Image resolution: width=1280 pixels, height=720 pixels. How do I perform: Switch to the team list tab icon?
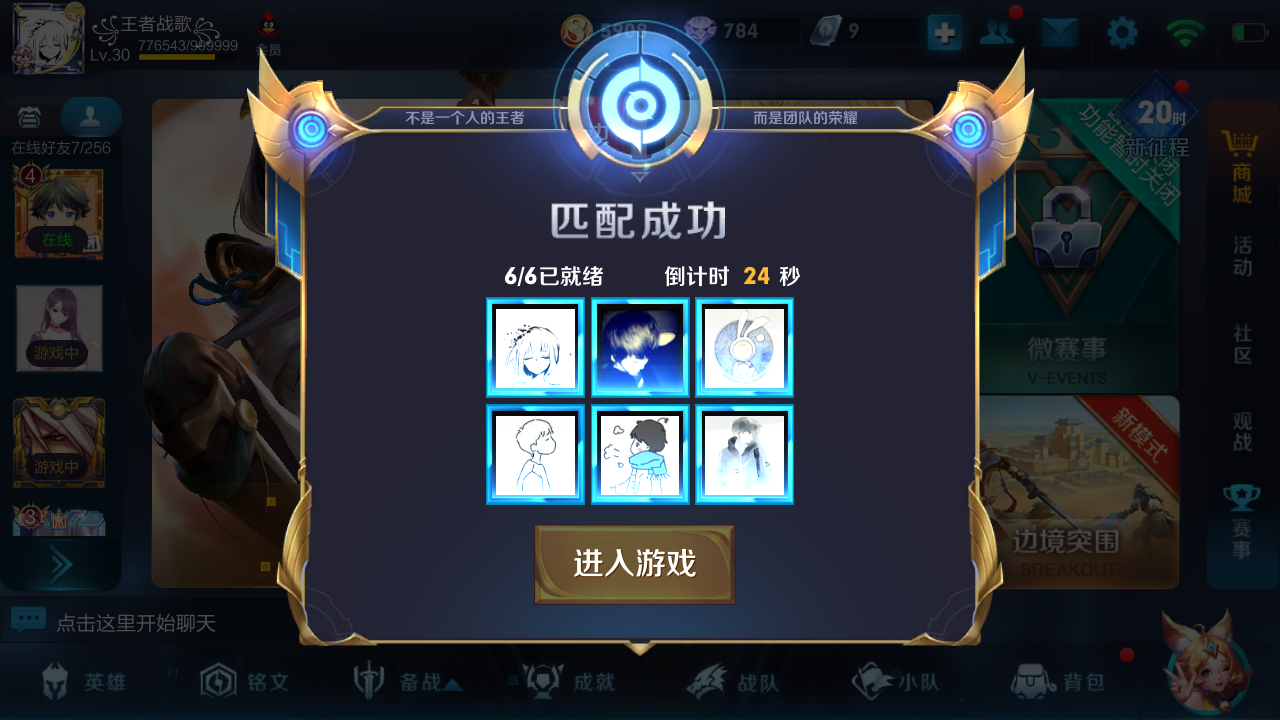point(30,117)
